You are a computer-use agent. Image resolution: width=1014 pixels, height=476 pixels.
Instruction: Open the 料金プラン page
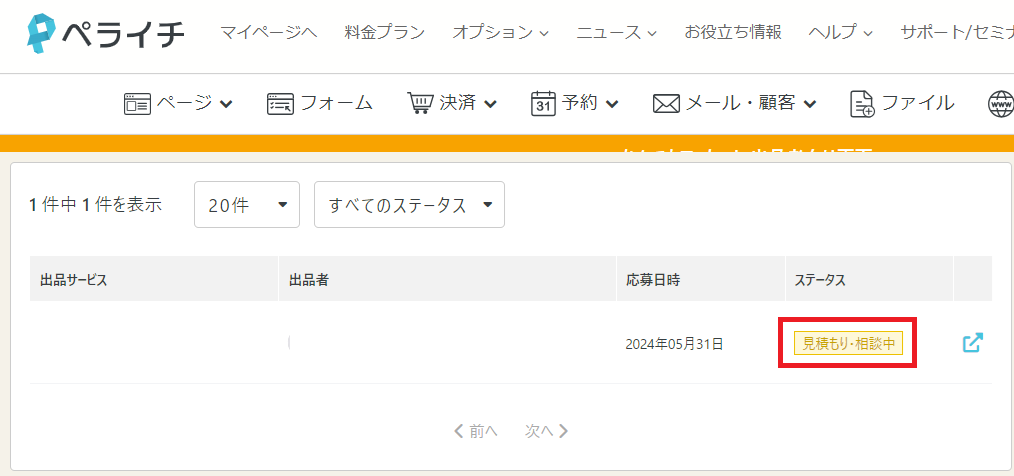pos(384,33)
